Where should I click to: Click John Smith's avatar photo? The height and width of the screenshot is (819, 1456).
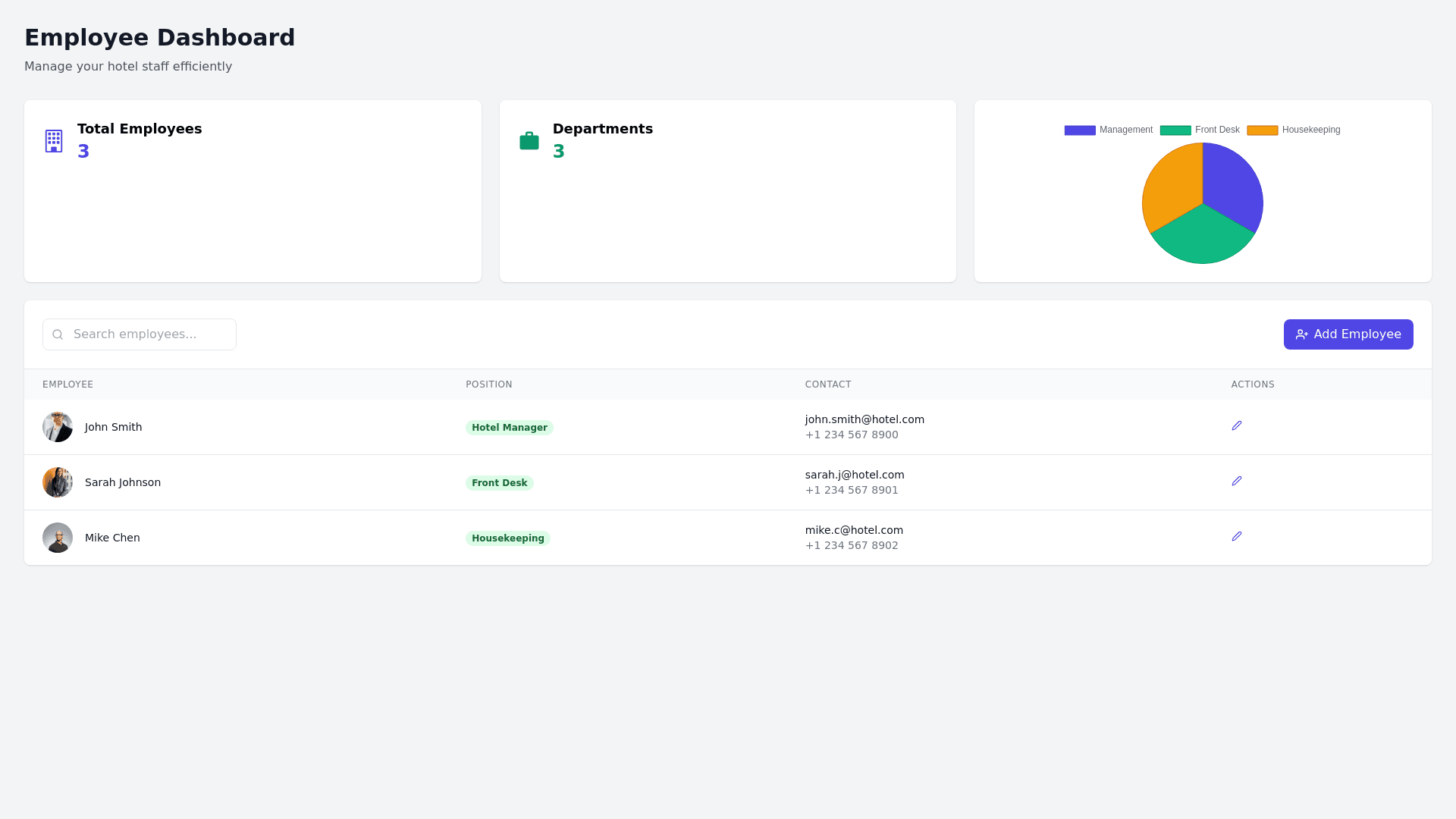(58, 427)
